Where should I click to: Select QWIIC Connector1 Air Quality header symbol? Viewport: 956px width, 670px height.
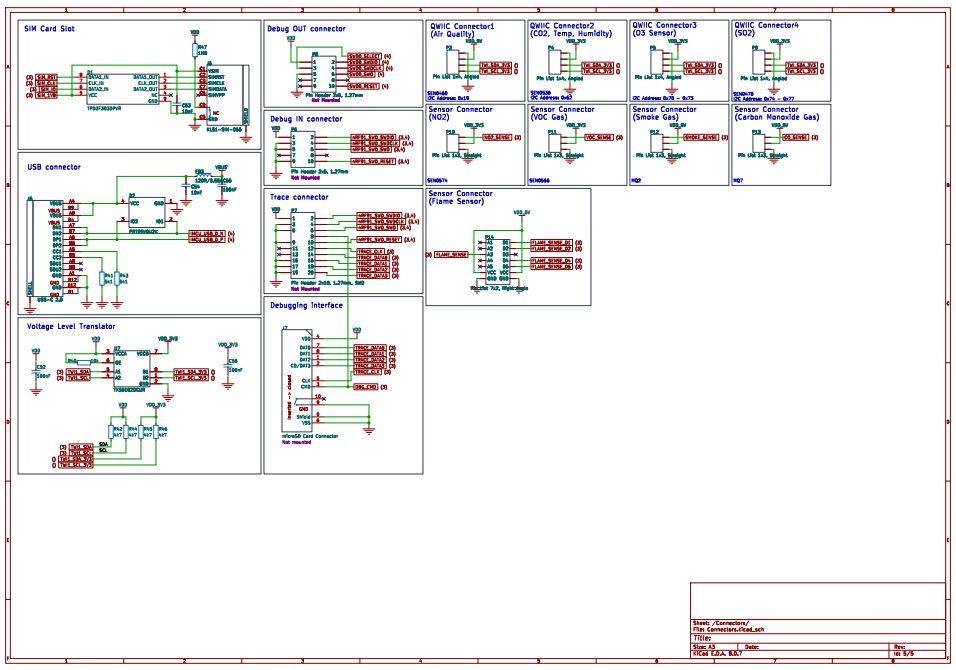(454, 60)
